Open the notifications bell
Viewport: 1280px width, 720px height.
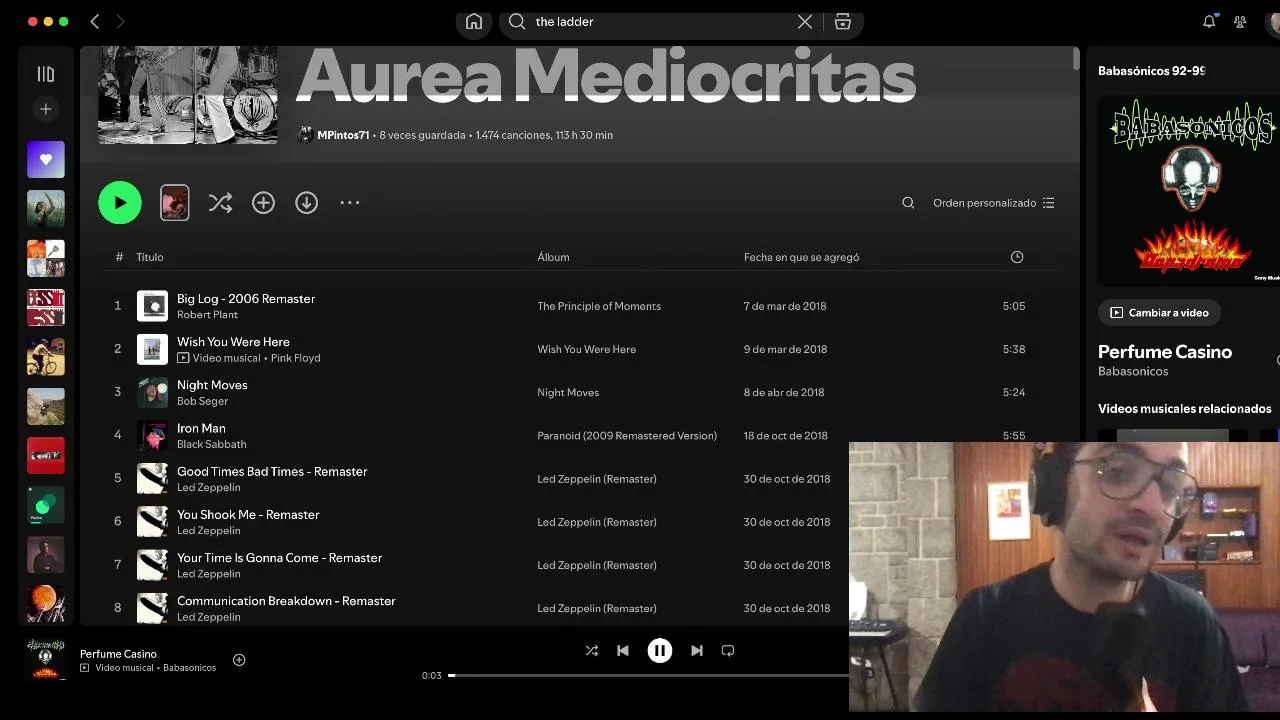coord(1209,21)
